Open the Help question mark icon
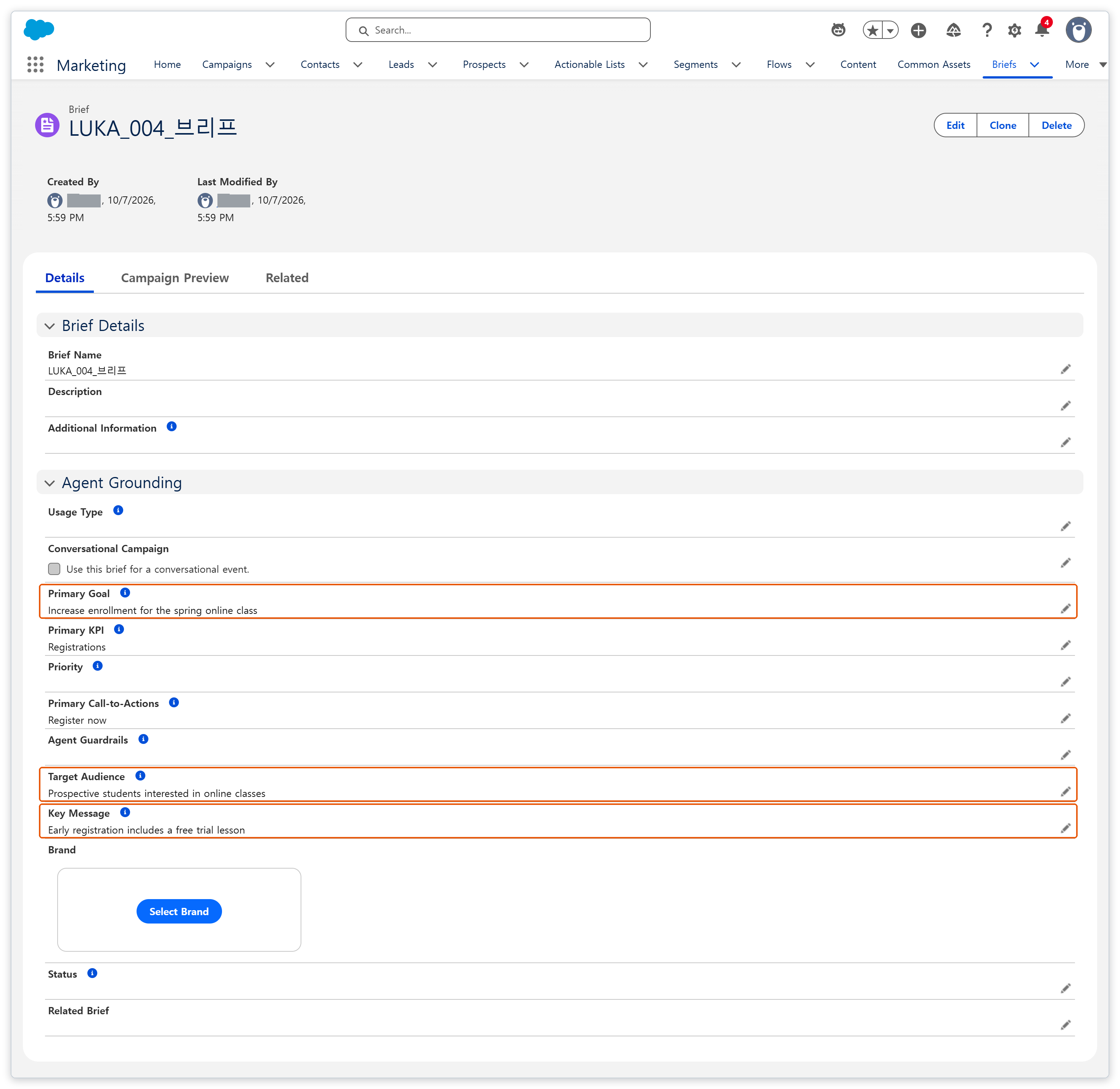Image resolution: width=1120 pixels, height=1089 pixels. click(986, 31)
